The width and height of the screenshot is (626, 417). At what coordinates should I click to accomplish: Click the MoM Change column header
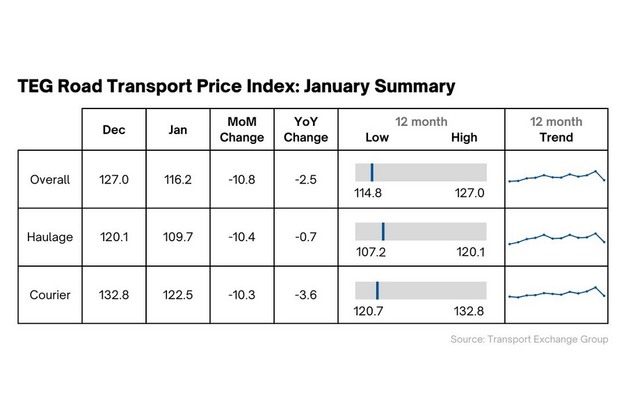pyautogui.click(x=240, y=129)
